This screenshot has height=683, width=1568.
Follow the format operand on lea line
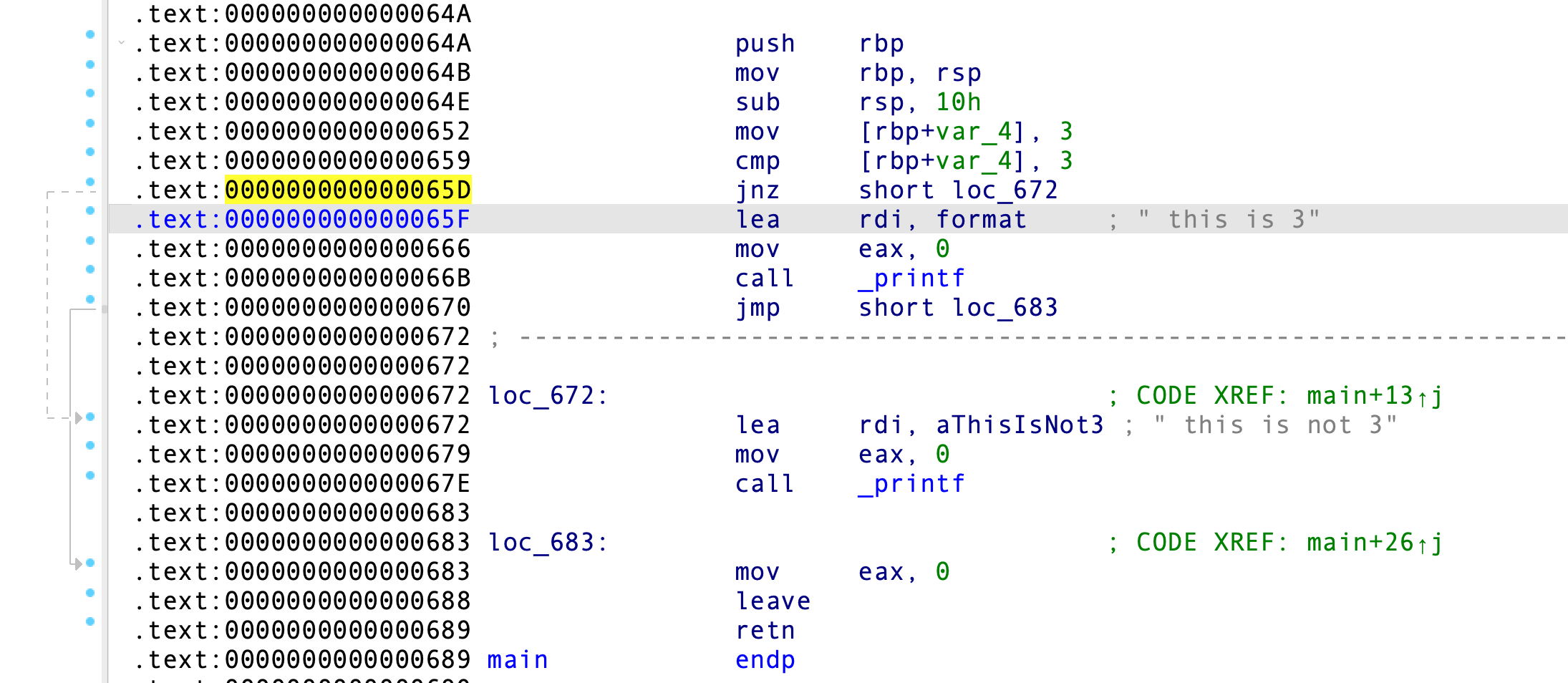982,220
